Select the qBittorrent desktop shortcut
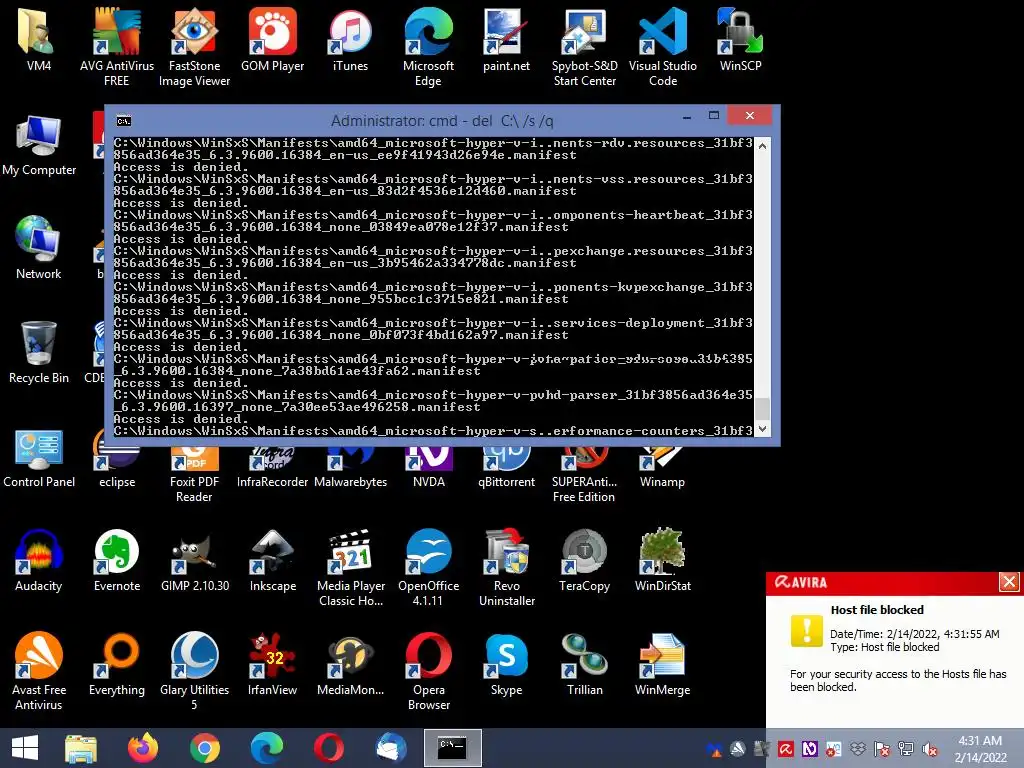 506,469
